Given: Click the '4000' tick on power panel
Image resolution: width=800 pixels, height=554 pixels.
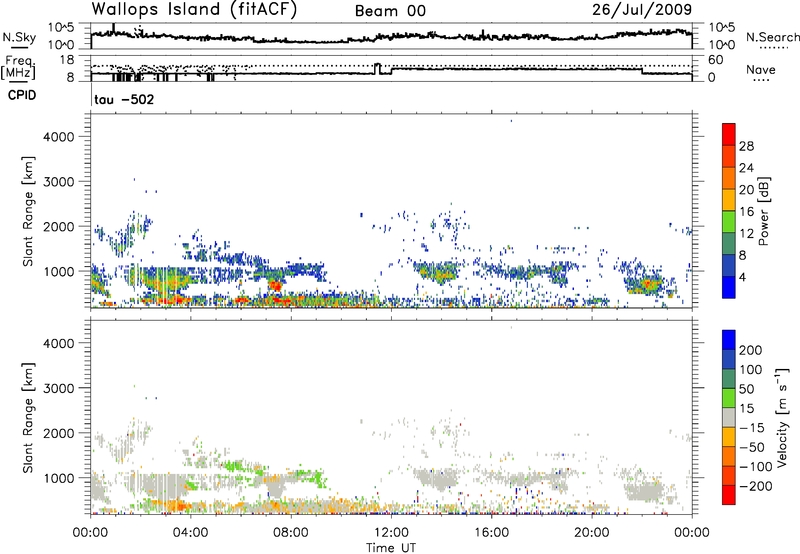Looking at the screenshot, I should [59, 137].
